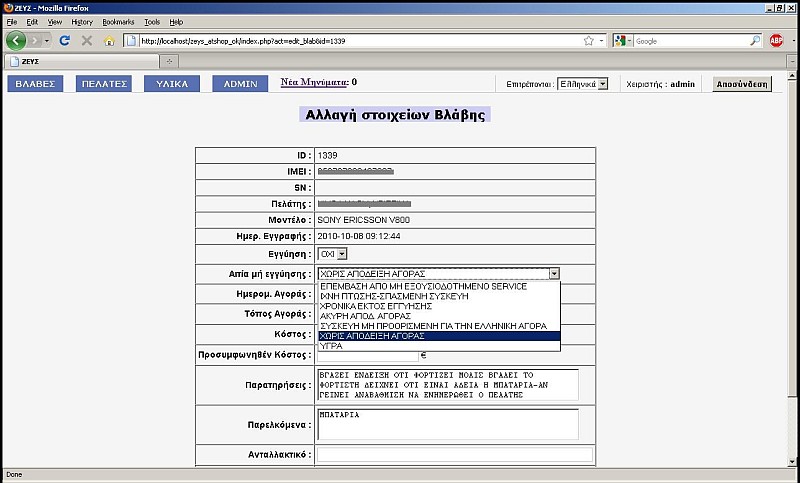Screen dimensions: 800x483
Task: Open the Tools menu
Action: (x=152, y=22)
